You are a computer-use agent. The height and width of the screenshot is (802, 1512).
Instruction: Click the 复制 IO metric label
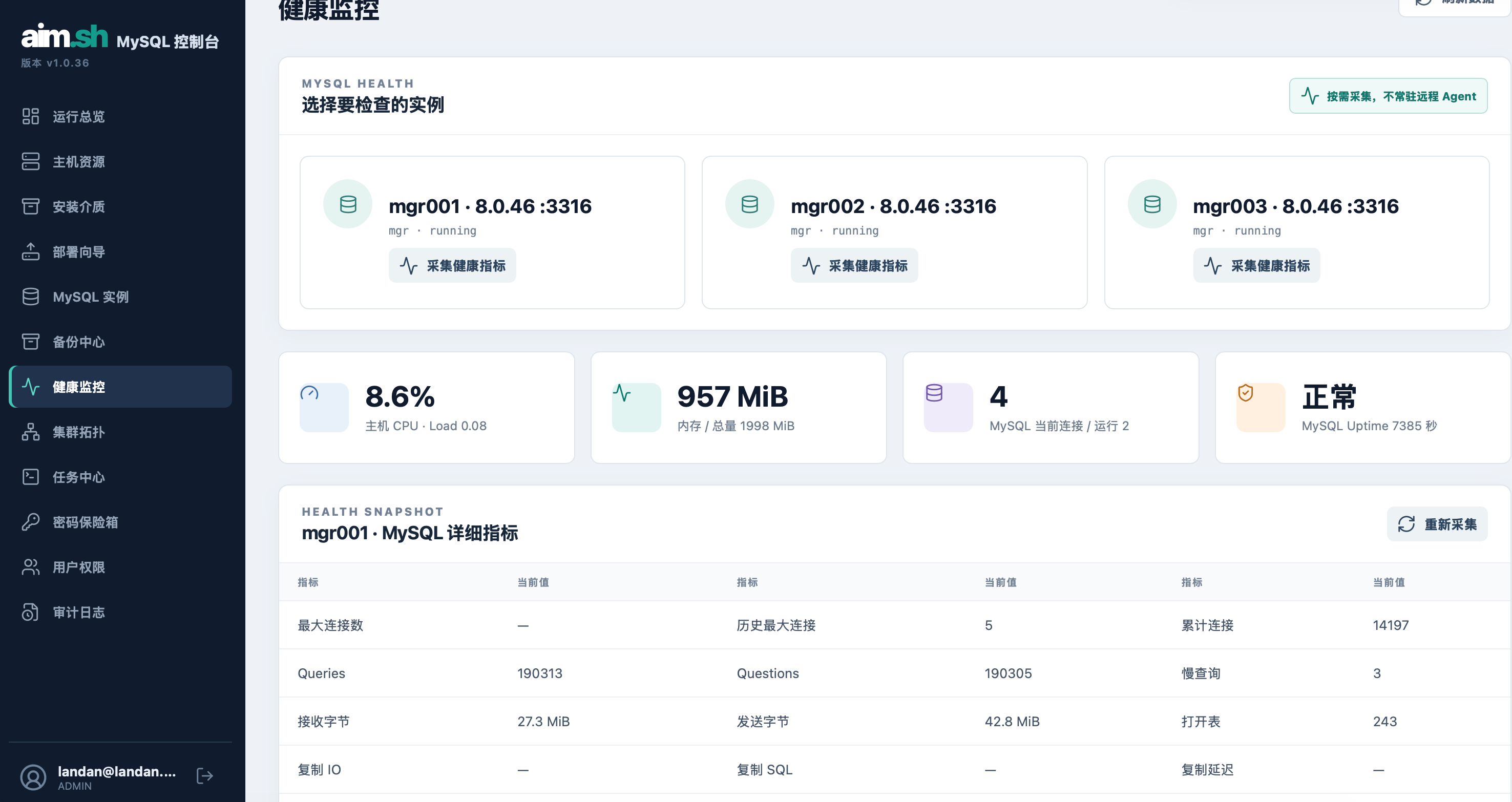(319, 770)
